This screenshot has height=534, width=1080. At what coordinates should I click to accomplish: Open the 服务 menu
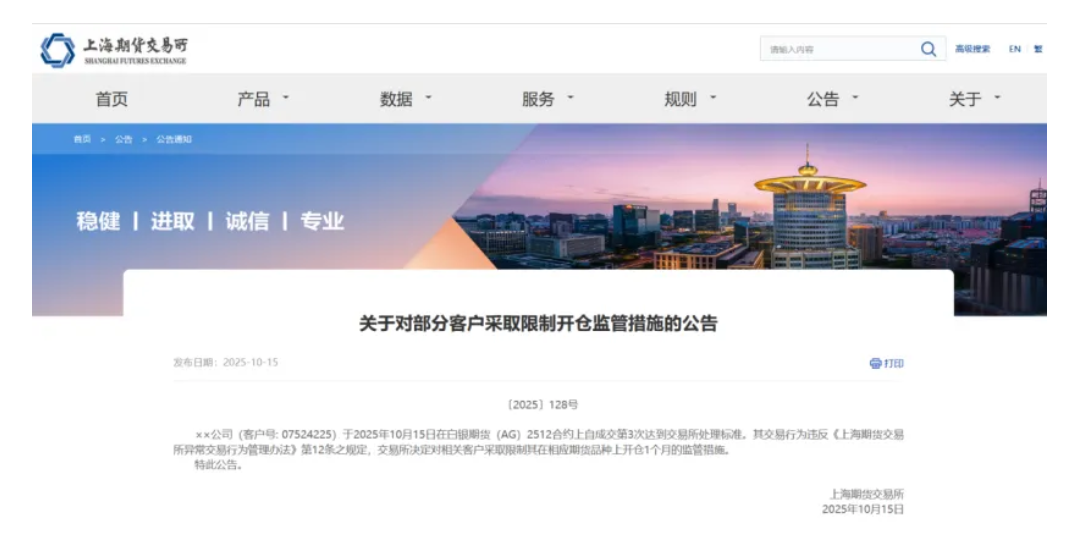[x=539, y=99]
